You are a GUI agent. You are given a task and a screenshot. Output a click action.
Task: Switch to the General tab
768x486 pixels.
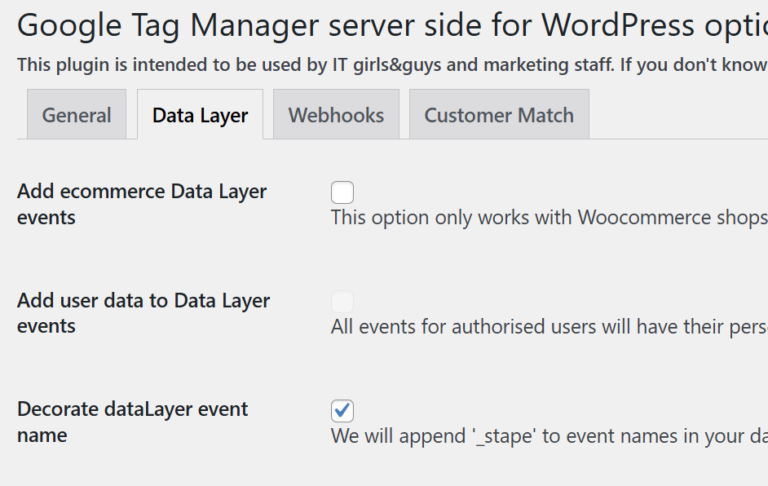(x=77, y=115)
